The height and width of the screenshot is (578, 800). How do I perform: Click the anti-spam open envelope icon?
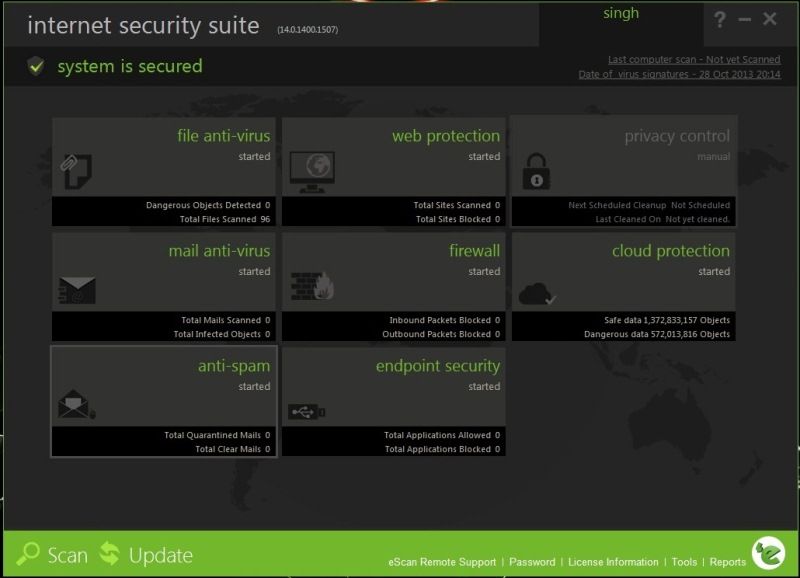click(77, 404)
